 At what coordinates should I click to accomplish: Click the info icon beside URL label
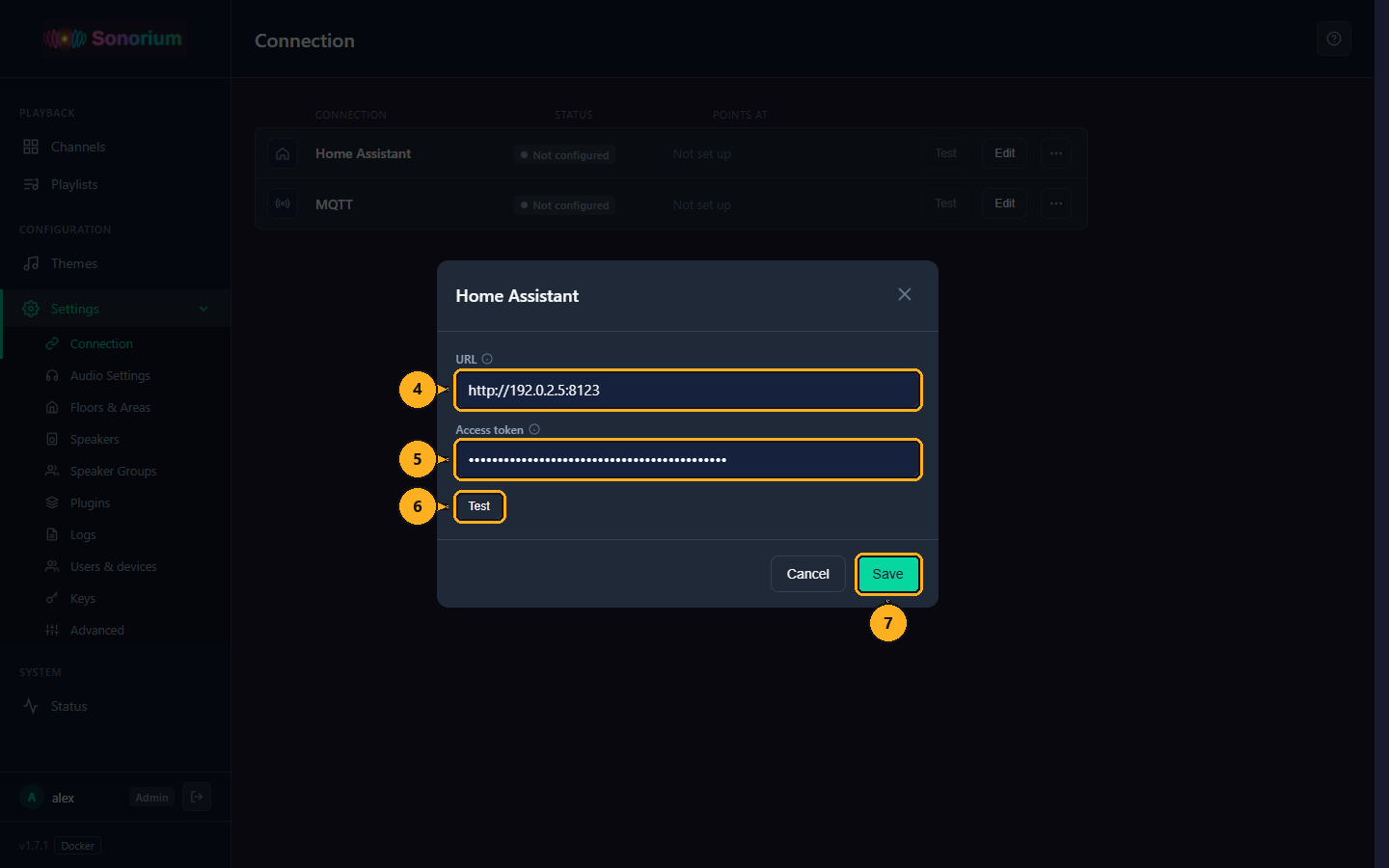coord(487,359)
